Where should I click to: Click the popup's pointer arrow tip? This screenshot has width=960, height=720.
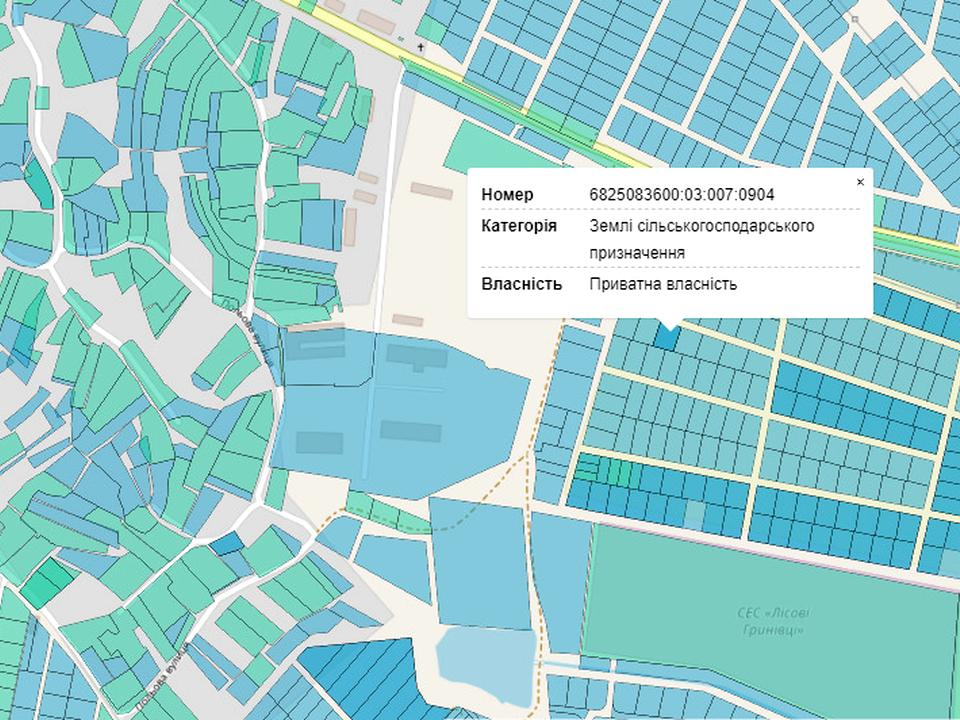[x=670, y=329]
